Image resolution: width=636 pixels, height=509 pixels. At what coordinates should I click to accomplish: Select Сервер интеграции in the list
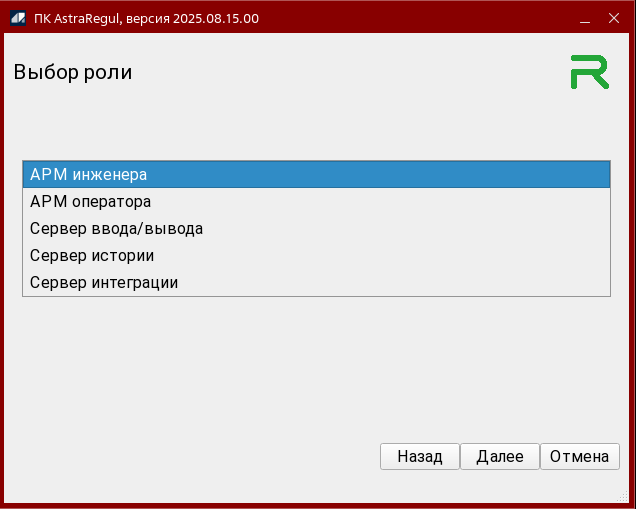[x=316, y=282]
